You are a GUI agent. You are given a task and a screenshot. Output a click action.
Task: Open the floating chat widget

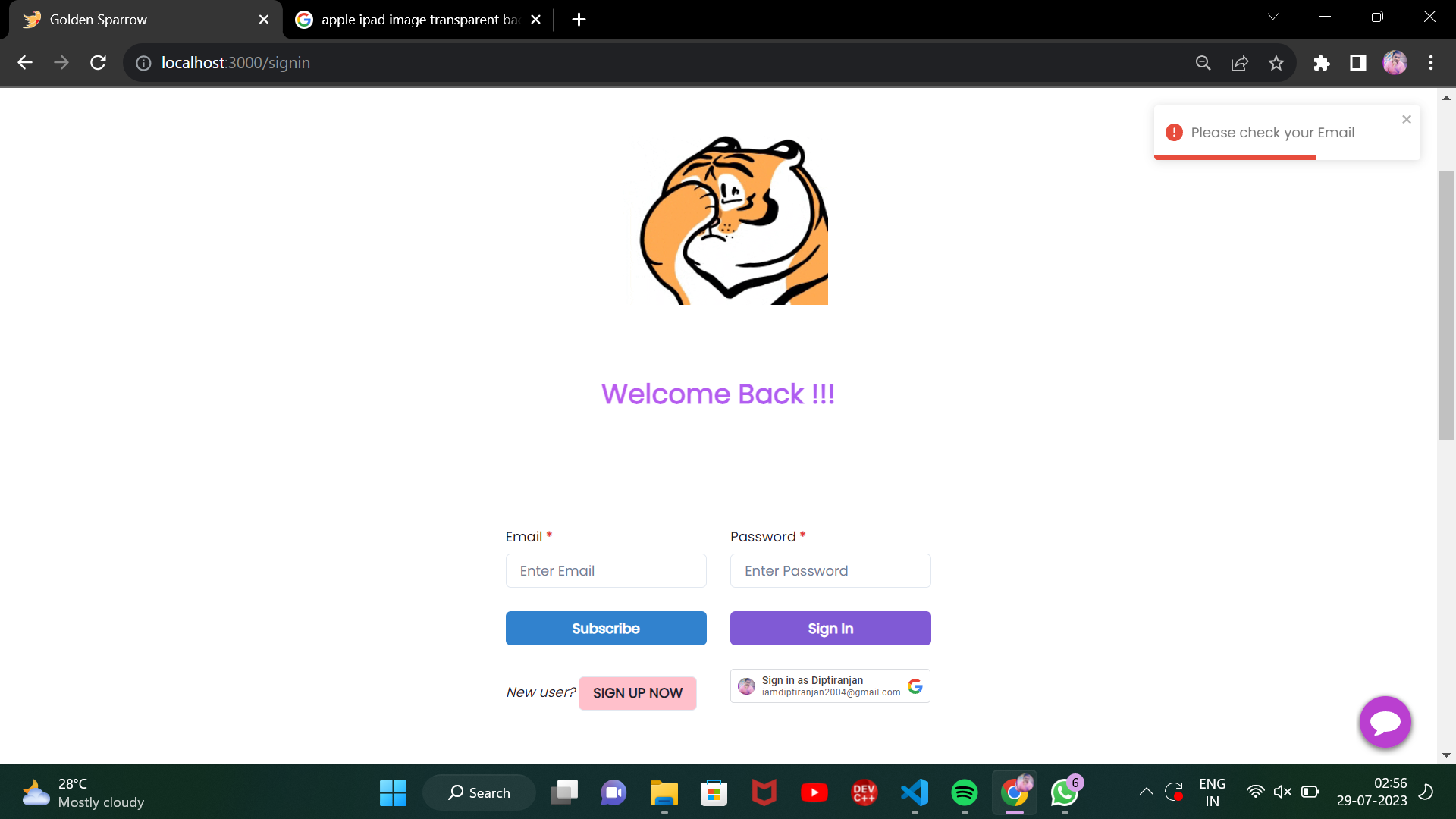pos(1385,722)
